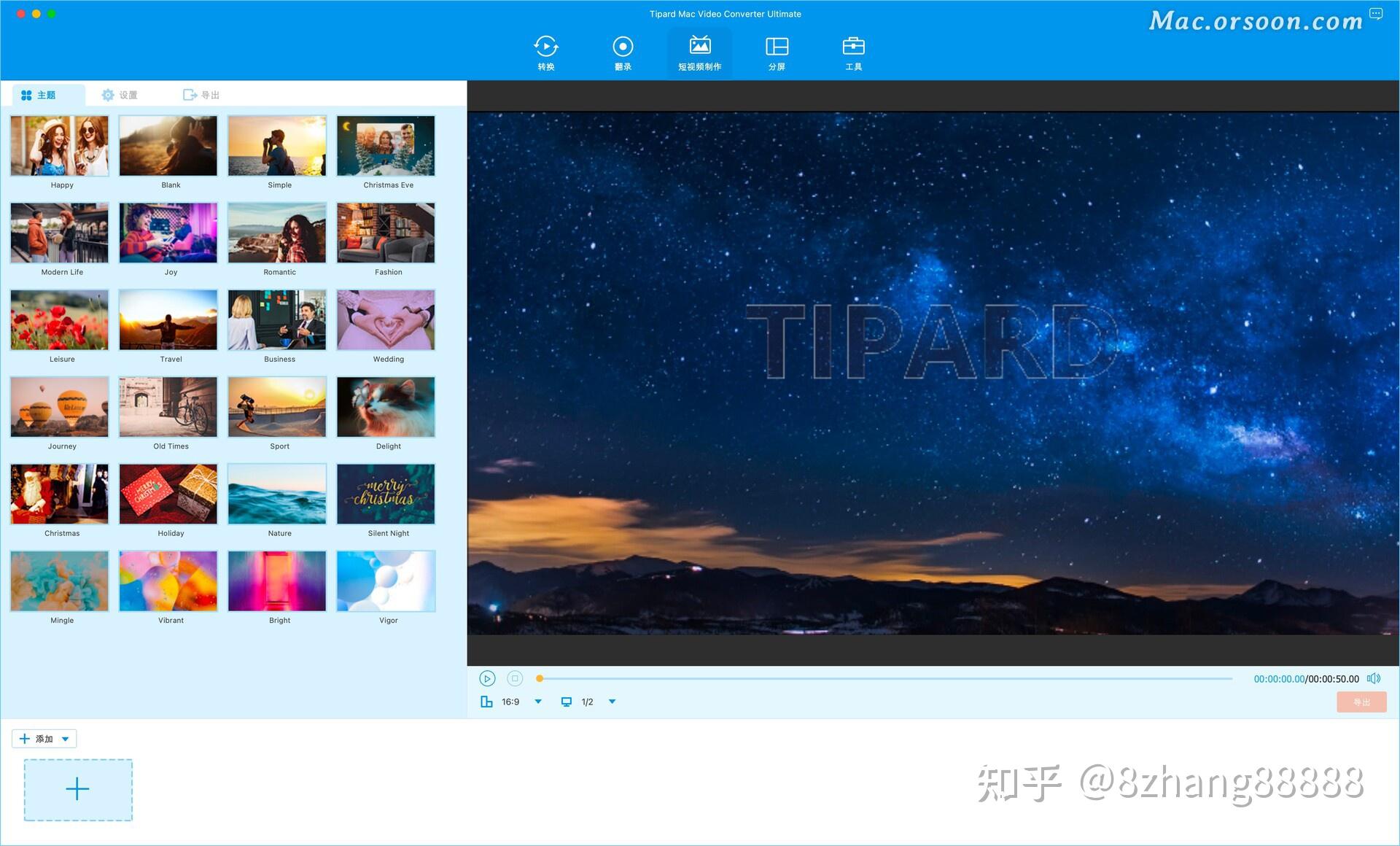The image size is (1400, 846).
Task: Expand the 1/2 resolution dropdown
Action: (x=612, y=701)
